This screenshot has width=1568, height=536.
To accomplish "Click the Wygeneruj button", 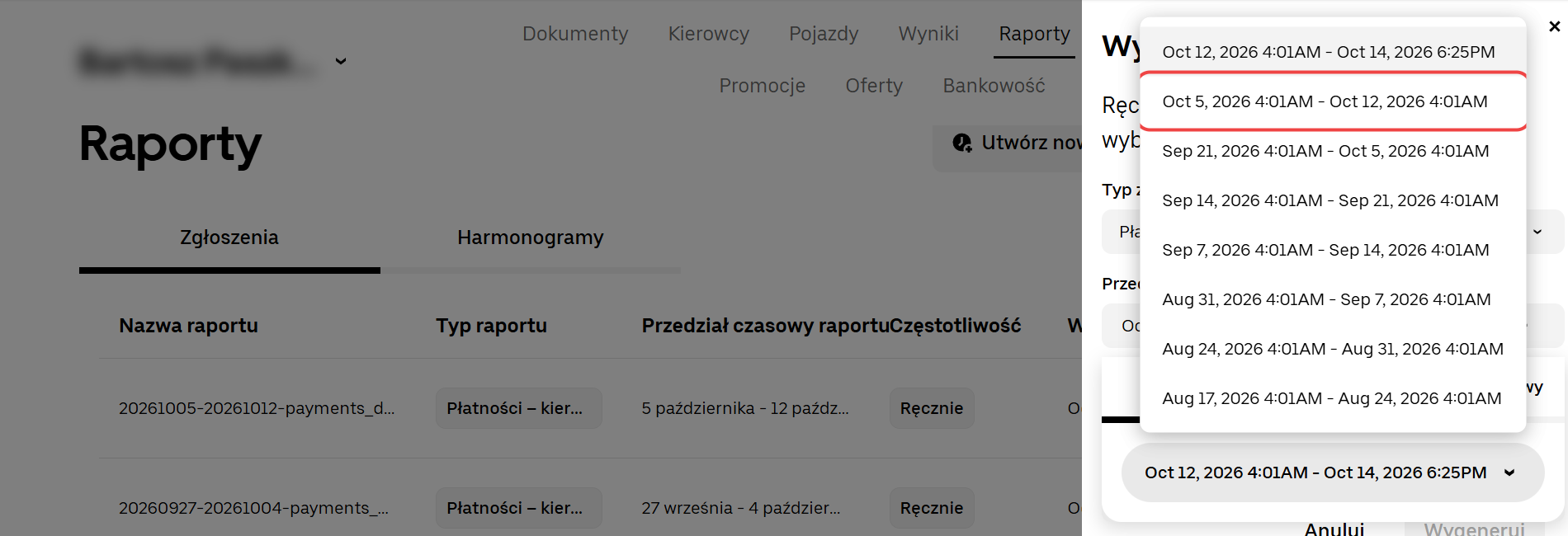I will click(1474, 529).
